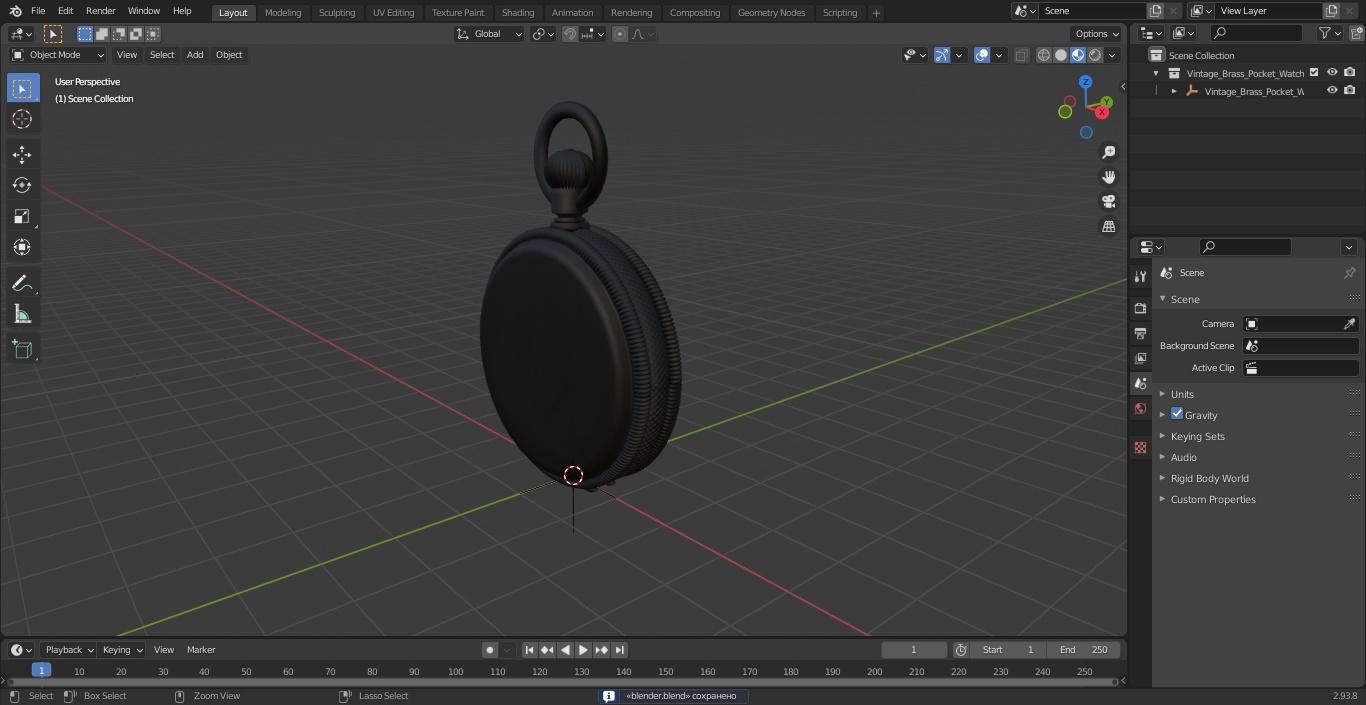Open the Output properties tab
This screenshot has width=1366, height=705.
pyautogui.click(x=1140, y=333)
